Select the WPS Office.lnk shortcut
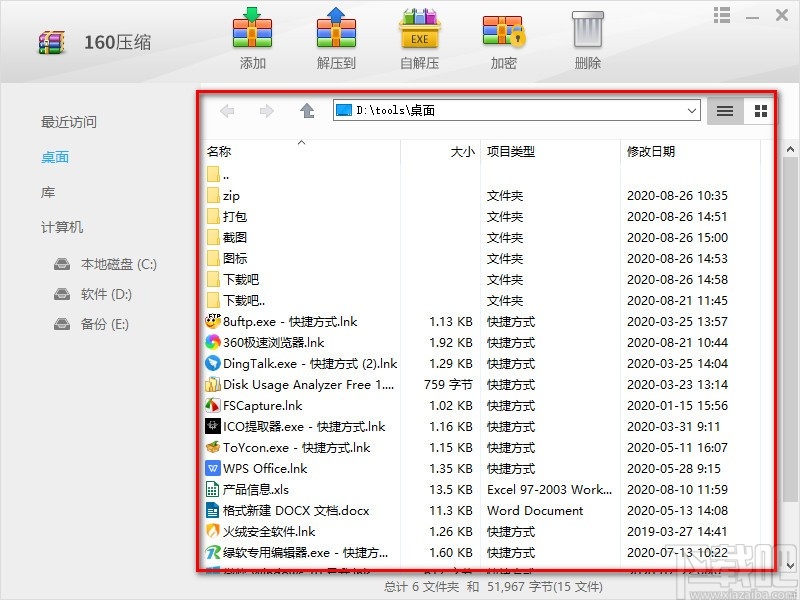Image resolution: width=800 pixels, height=600 pixels. click(x=266, y=468)
